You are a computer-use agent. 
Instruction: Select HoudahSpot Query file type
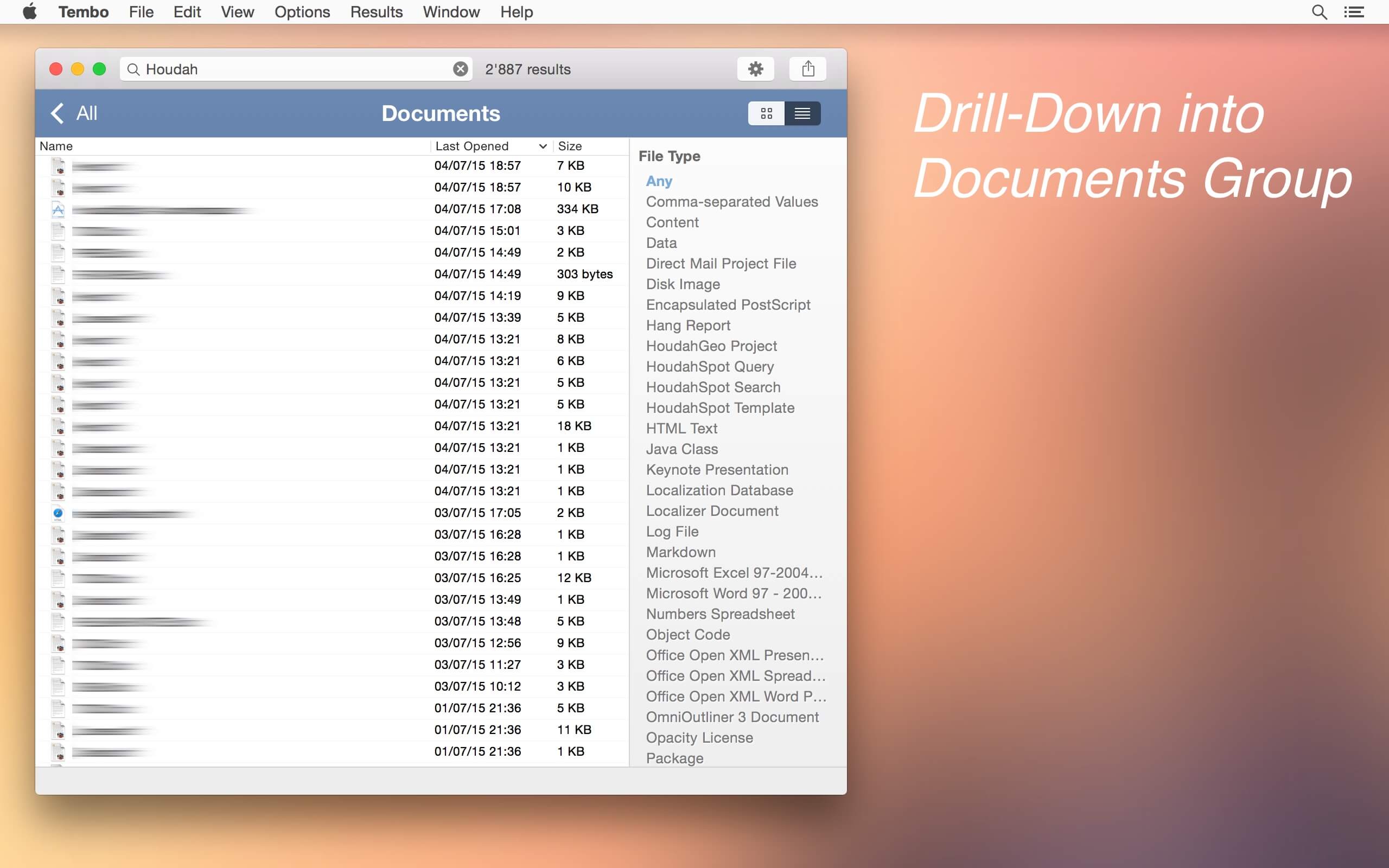pyautogui.click(x=711, y=366)
